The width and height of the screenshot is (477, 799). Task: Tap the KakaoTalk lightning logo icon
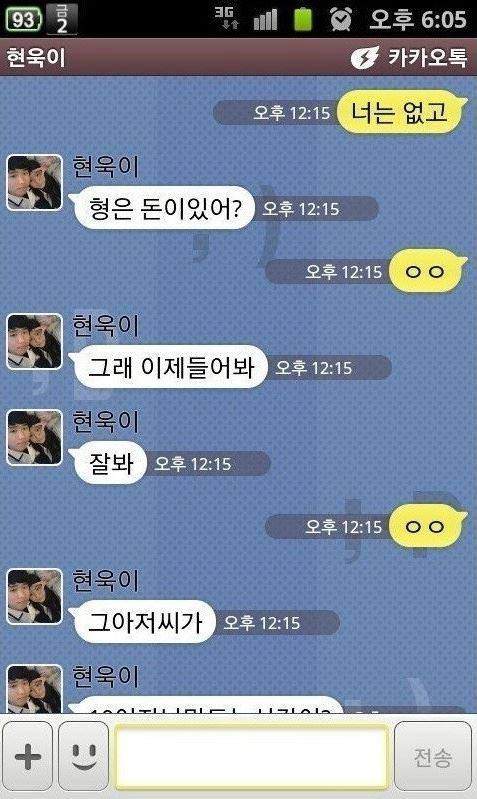[365, 57]
